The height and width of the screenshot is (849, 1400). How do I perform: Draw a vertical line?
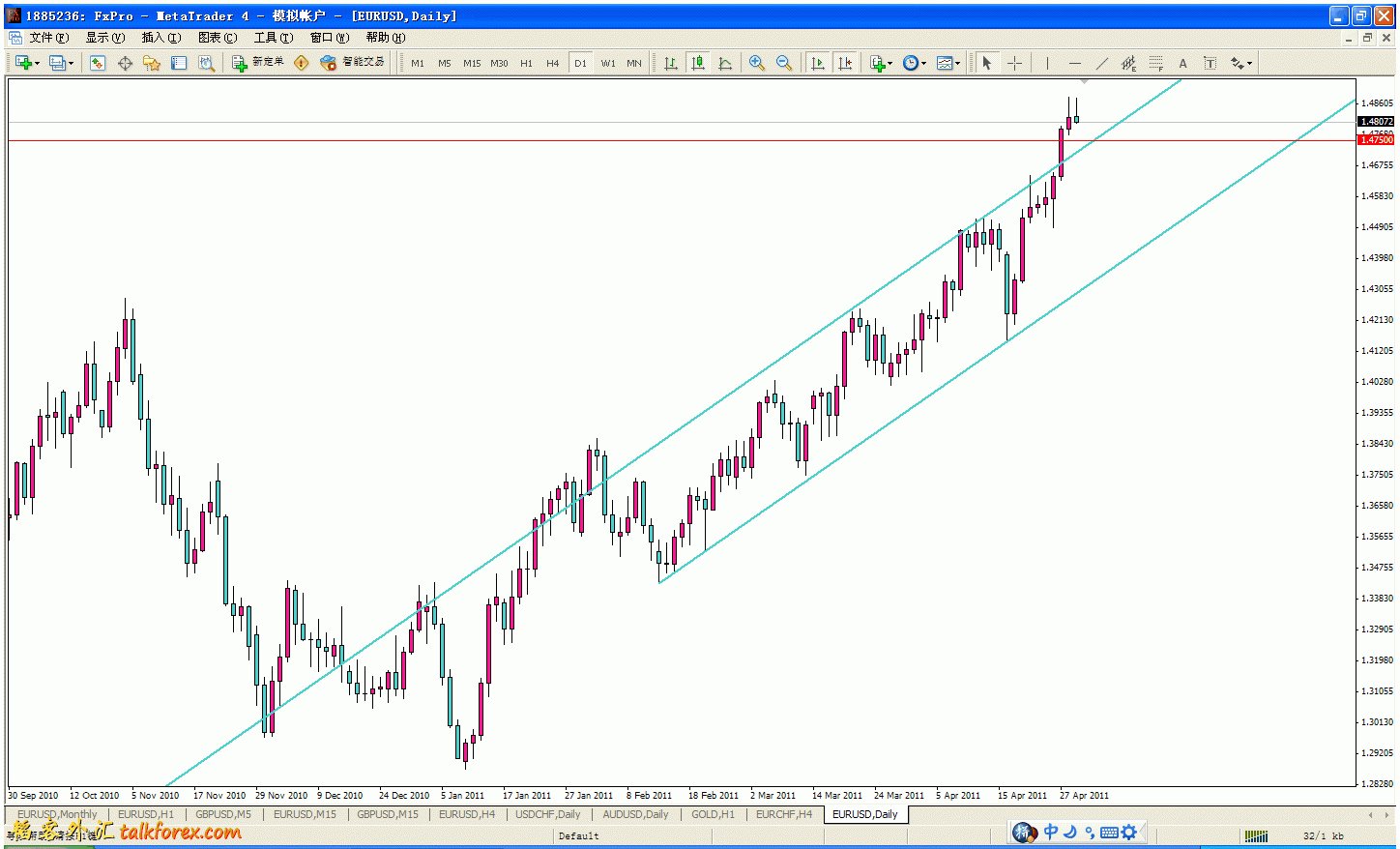1047,63
